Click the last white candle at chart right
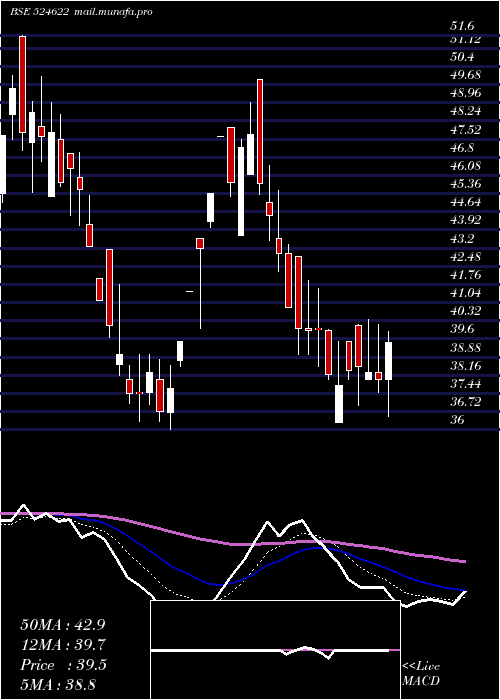This screenshot has width=500, height=700. tap(388, 361)
